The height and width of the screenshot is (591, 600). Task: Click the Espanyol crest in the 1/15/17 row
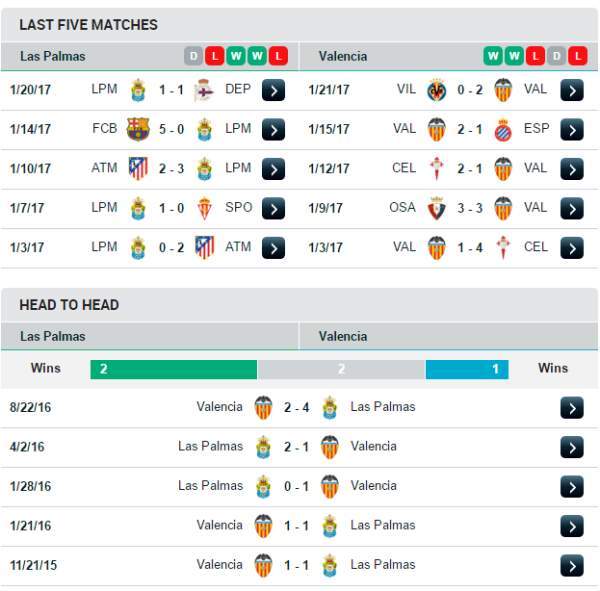[503, 130]
